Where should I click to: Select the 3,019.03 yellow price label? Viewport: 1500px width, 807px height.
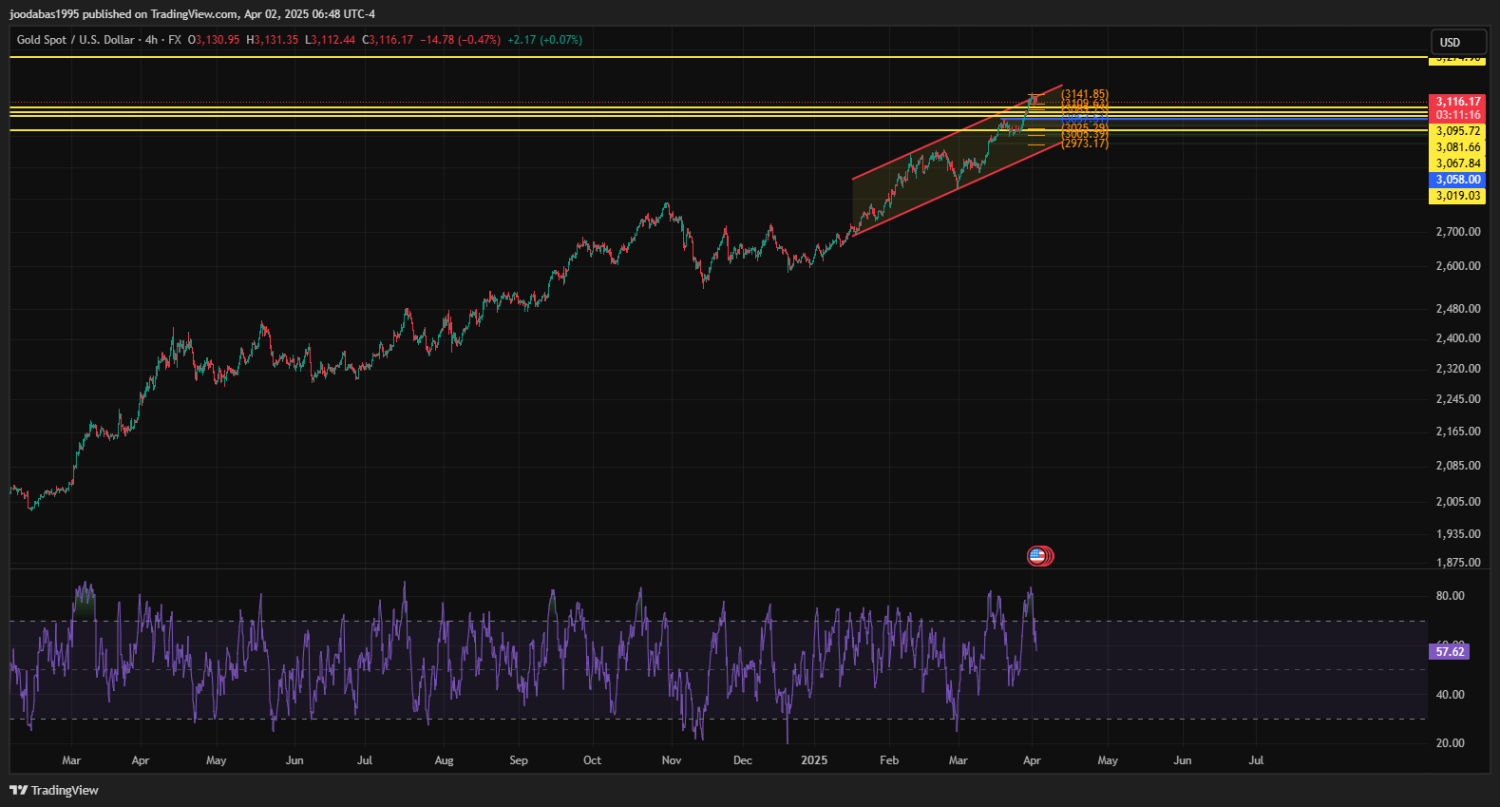[x=1457, y=195]
